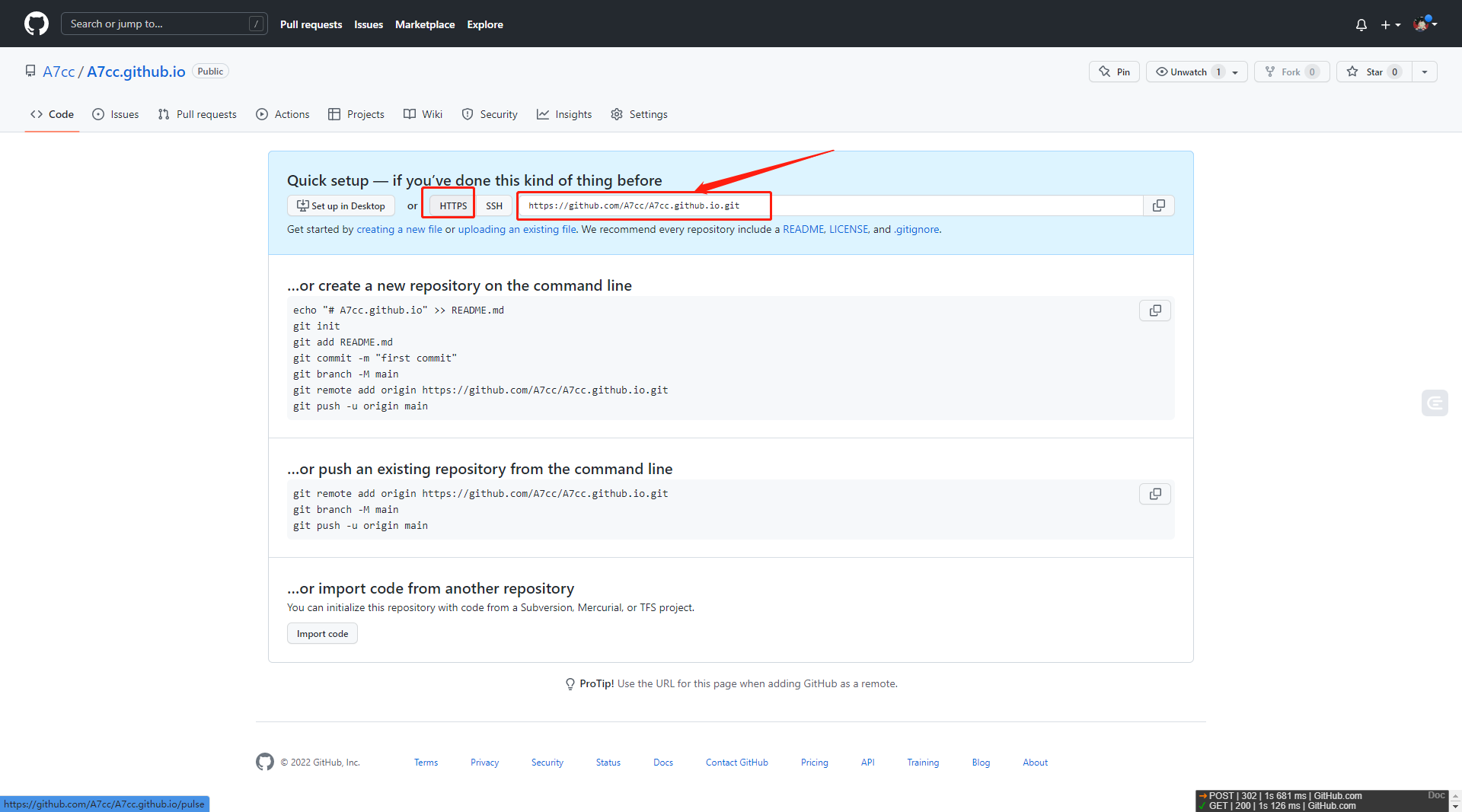This screenshot has width=1462, height=812.
Task: Copy the create new repository commands
Action: pos(1155,310)
